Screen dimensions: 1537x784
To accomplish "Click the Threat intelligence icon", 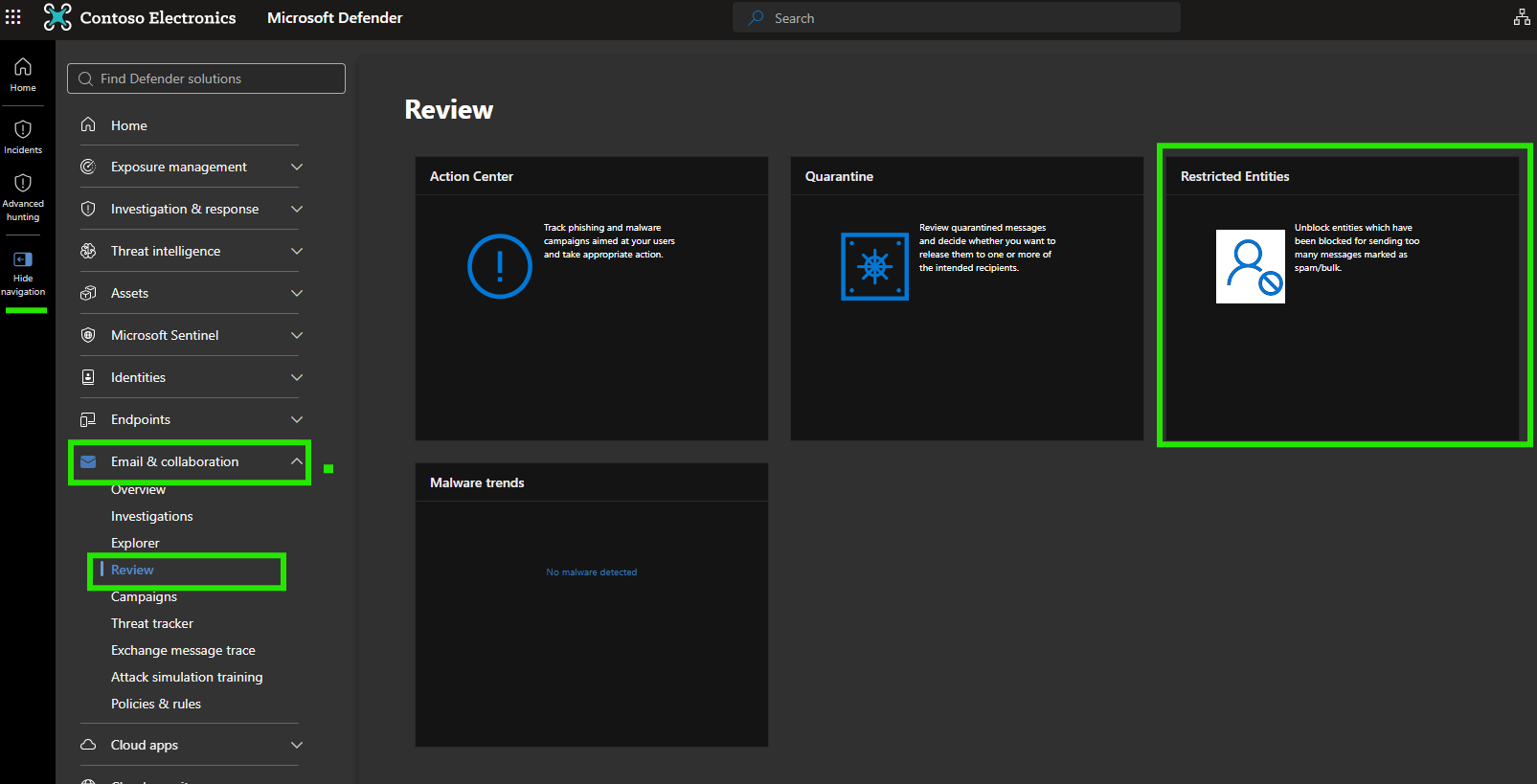I will click(88, 251).
